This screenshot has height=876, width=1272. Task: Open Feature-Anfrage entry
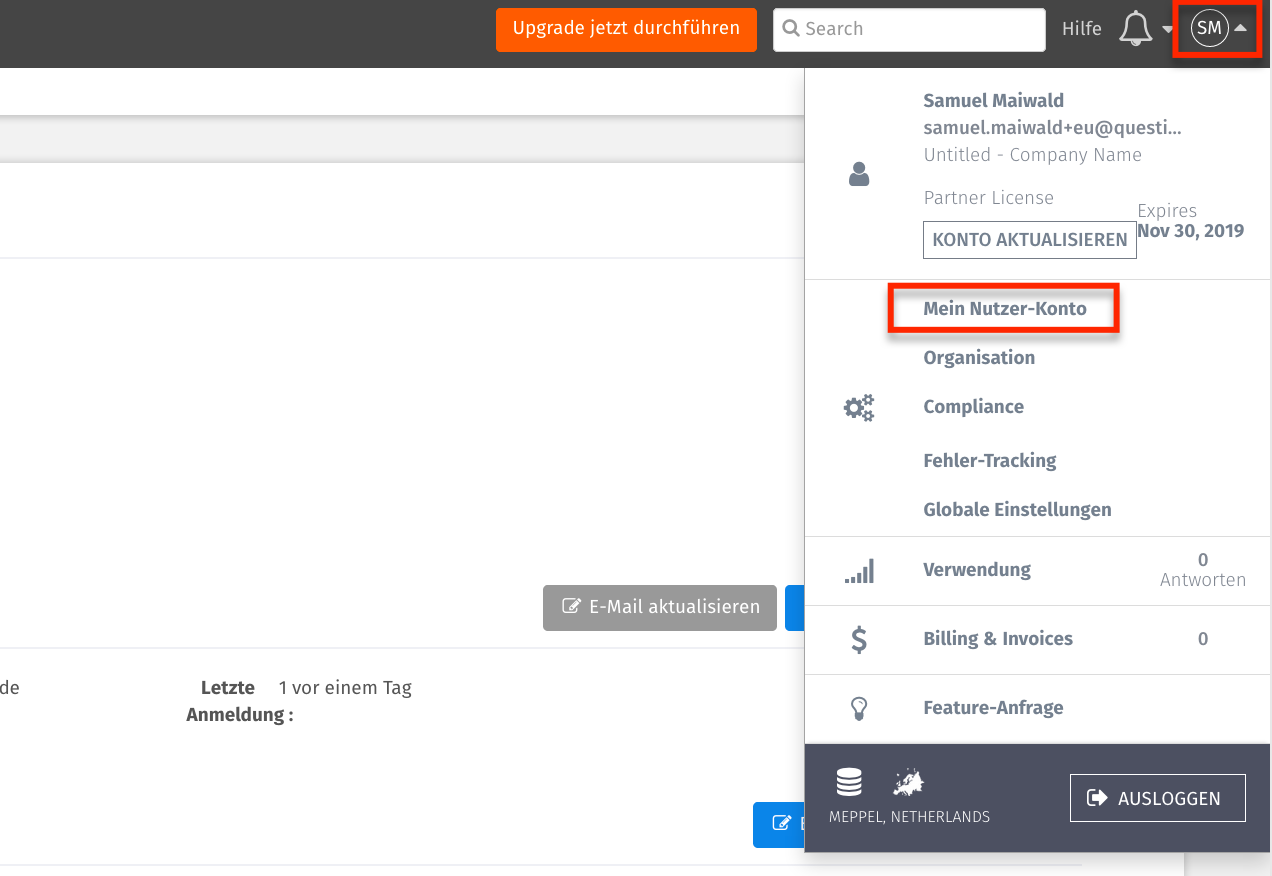(993, 708)
